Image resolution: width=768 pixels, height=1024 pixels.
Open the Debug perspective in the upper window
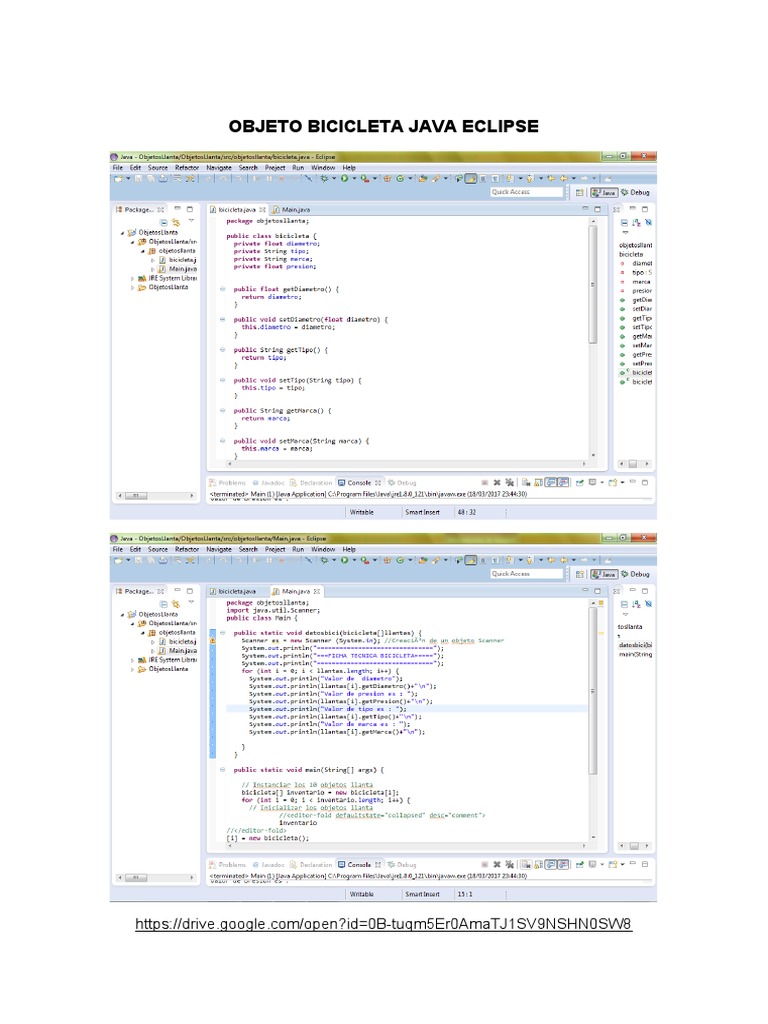635,192
